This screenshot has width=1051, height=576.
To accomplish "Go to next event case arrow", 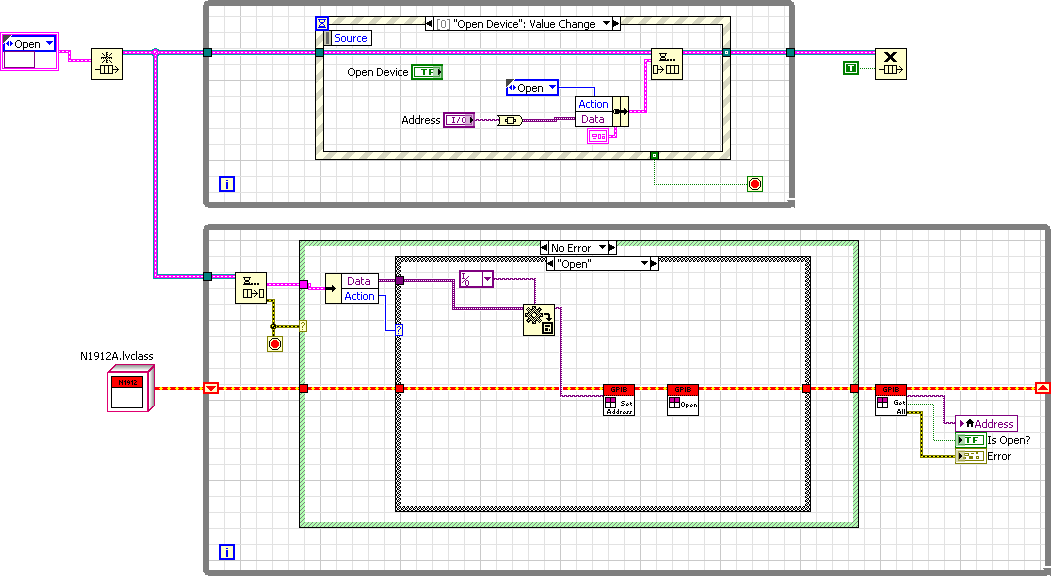I will [x=616, y=23].
